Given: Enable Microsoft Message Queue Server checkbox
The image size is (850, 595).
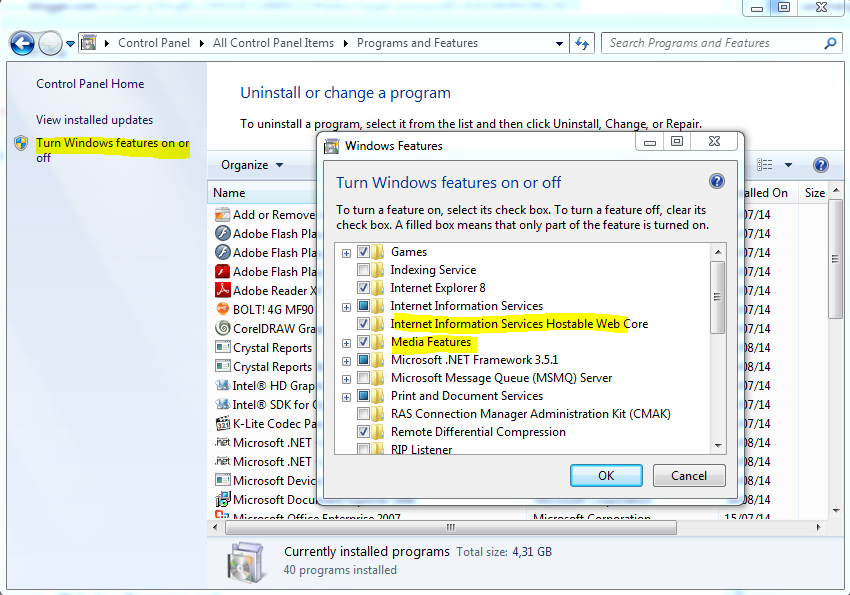Looking at the screenshot, I should coord(363,378).
